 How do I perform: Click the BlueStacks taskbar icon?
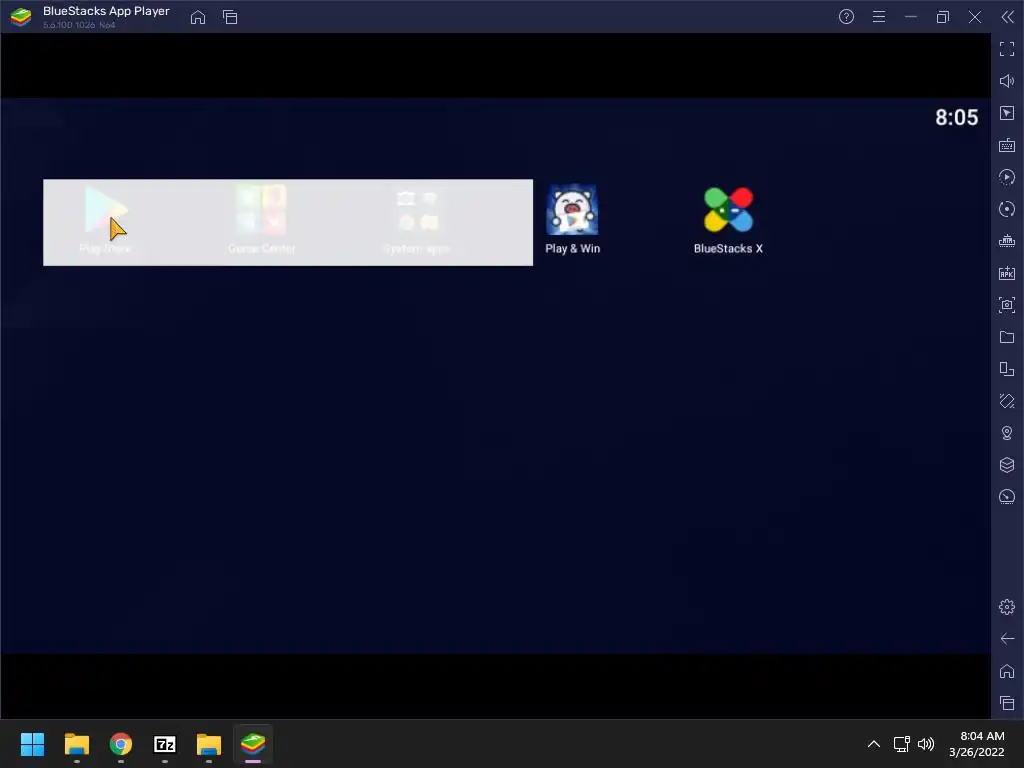[x=253, y=744]
